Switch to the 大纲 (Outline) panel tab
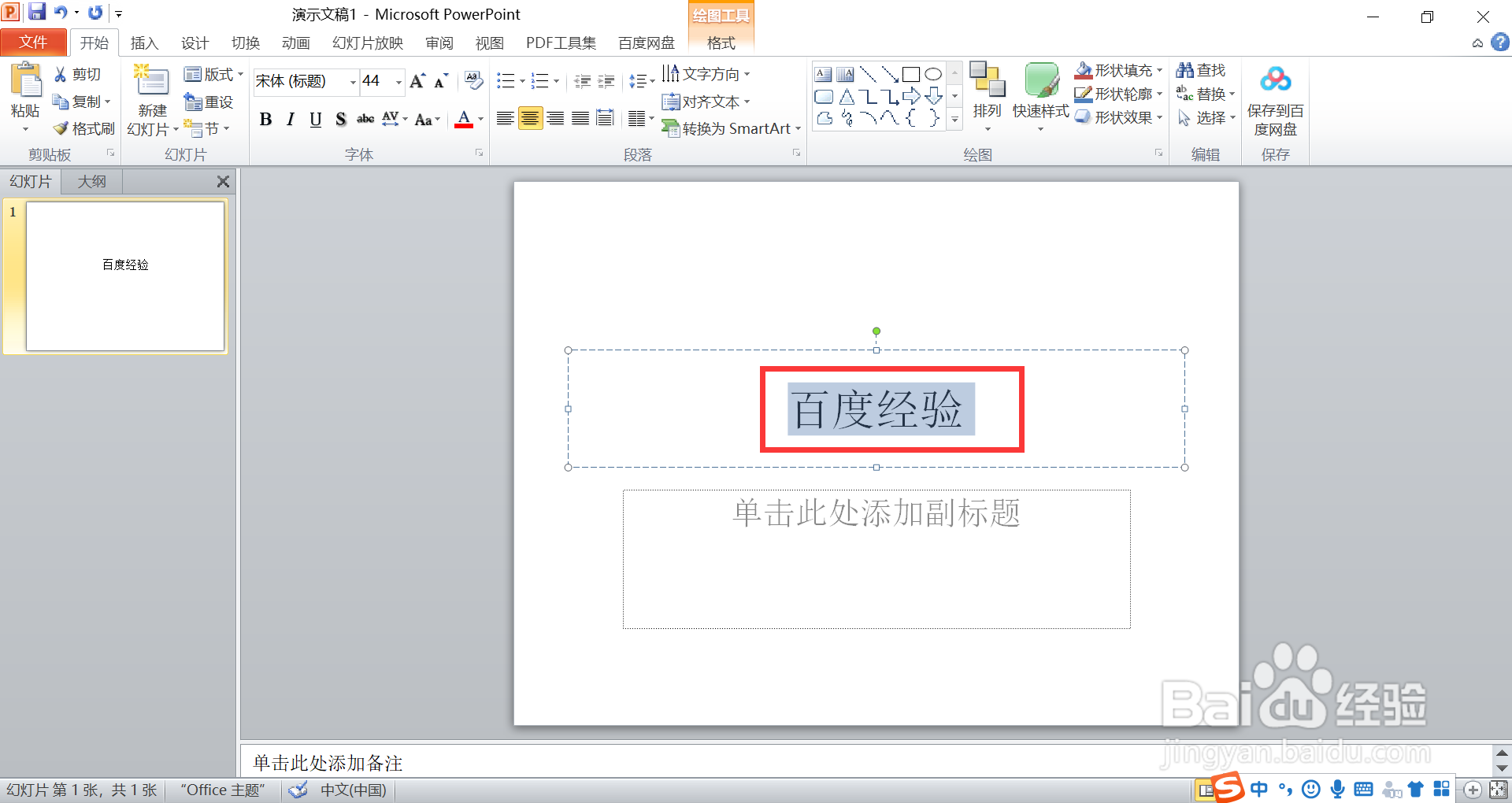This screenshot has width=1512, height=803. (x=91, y=181)
